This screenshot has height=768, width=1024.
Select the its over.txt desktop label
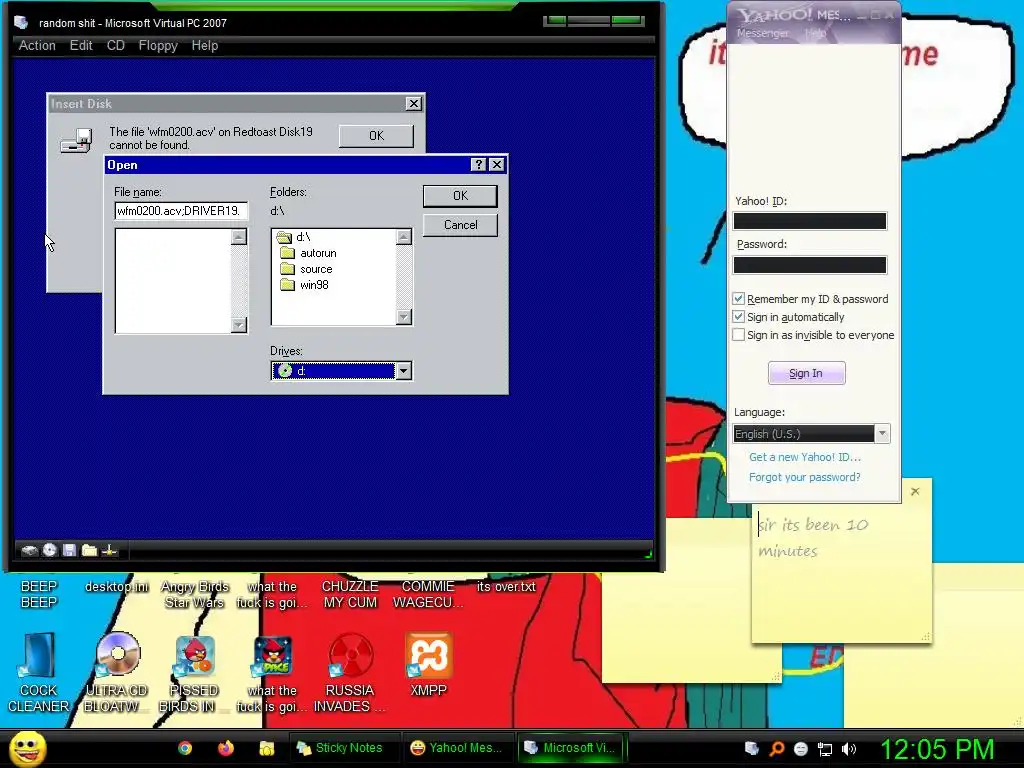tap(506, 586)
